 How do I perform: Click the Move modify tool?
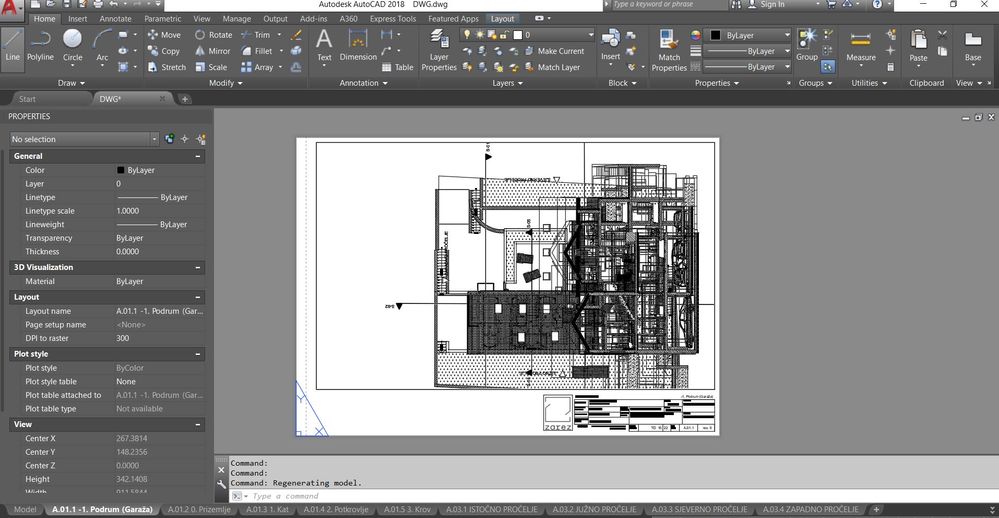click(x=164, y=35)
